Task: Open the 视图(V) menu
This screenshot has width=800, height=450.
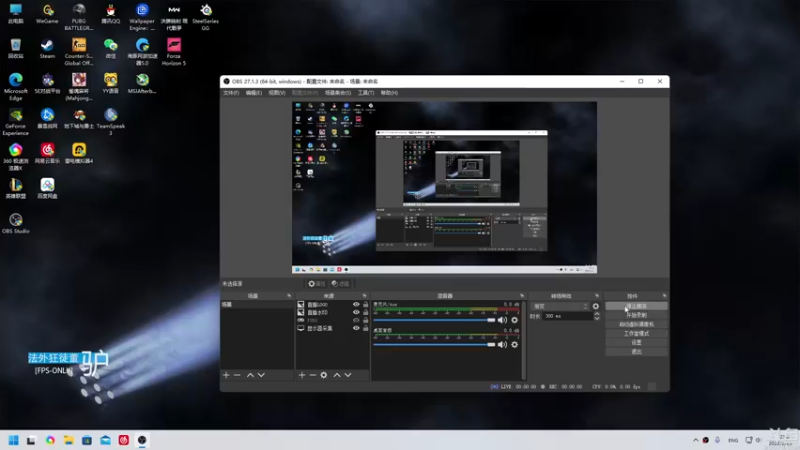Action: [277, 93]
